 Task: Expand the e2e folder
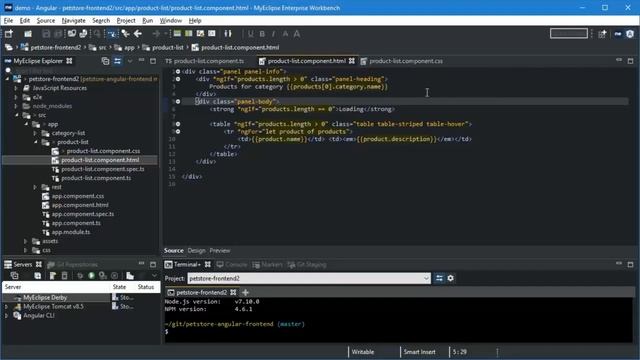pos(16,97)
